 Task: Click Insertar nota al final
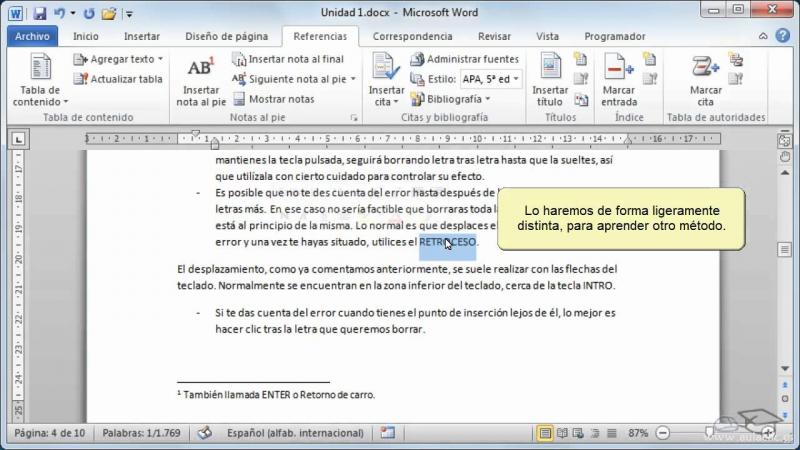tap(288, 59)
